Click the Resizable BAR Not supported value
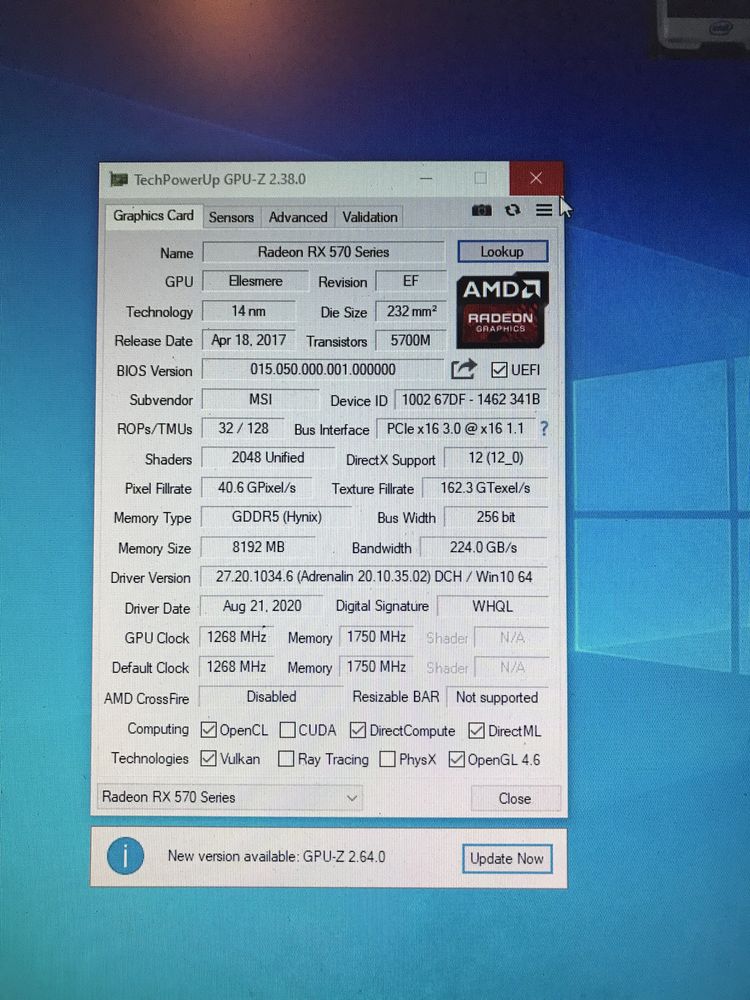The width and height of the screenshot is (750, 1000). [497, 697]
